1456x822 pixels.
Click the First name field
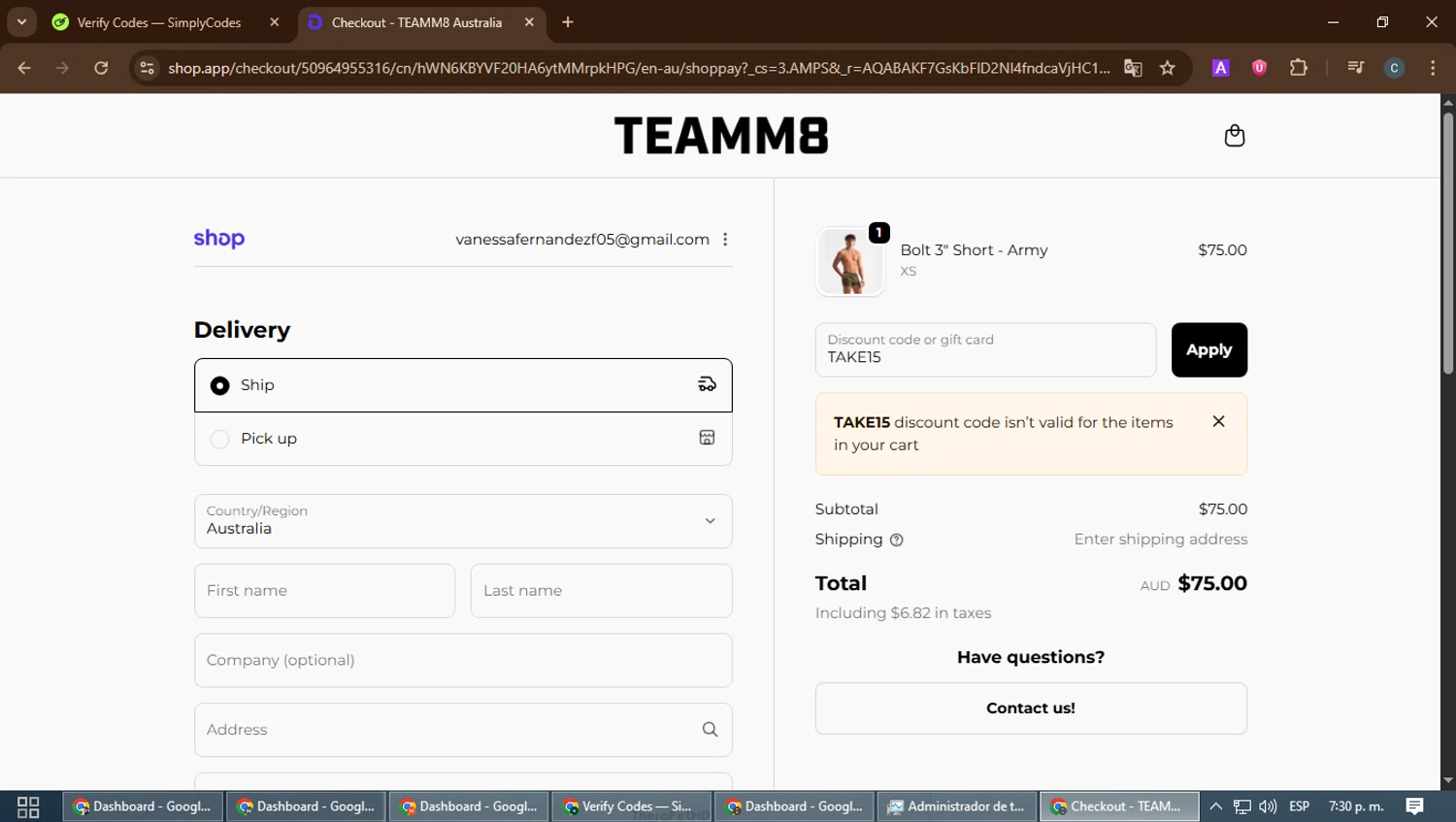tap(324, 590)
